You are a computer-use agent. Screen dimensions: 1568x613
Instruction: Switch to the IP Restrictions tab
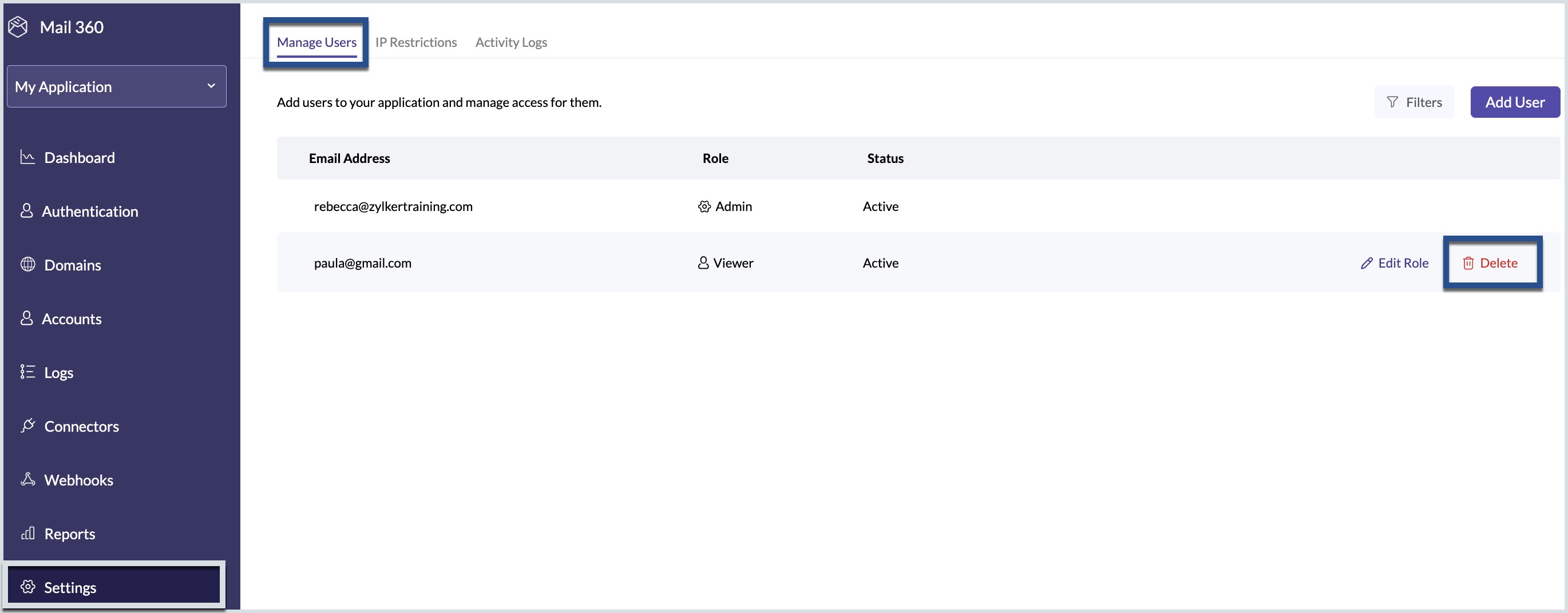click(415, 42)
